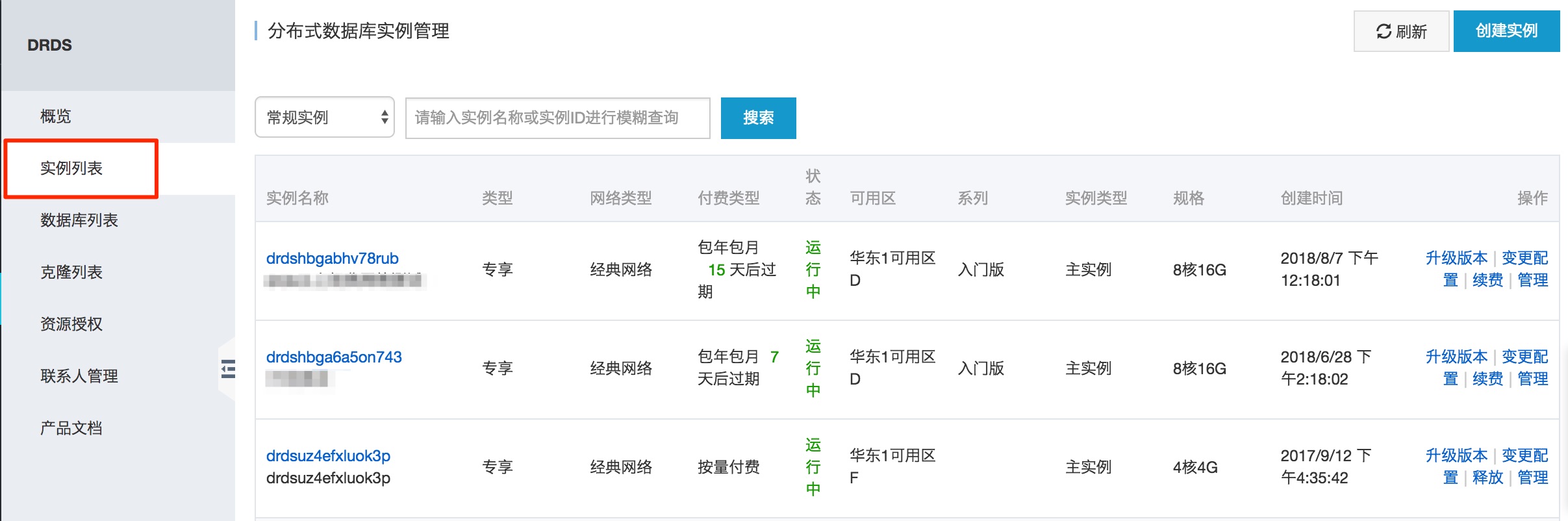Open instance drdshbgabhv78rub link
The width and height of the screenshot is (1568, 521).
pyautogui.click(x=333, y=259)
